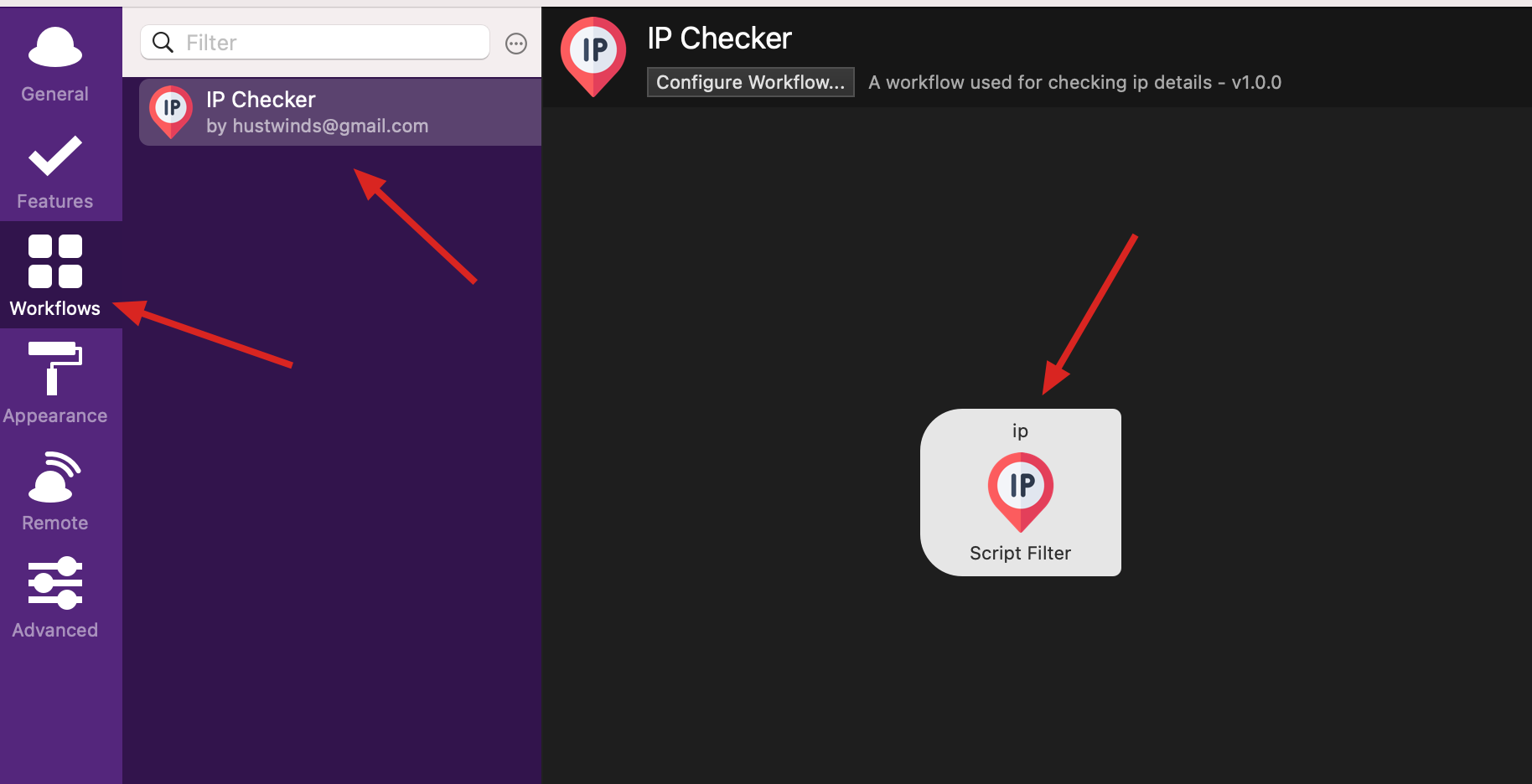Click the IP Checker list item icon
The image size is (1532, 784).
coord(171,111)
